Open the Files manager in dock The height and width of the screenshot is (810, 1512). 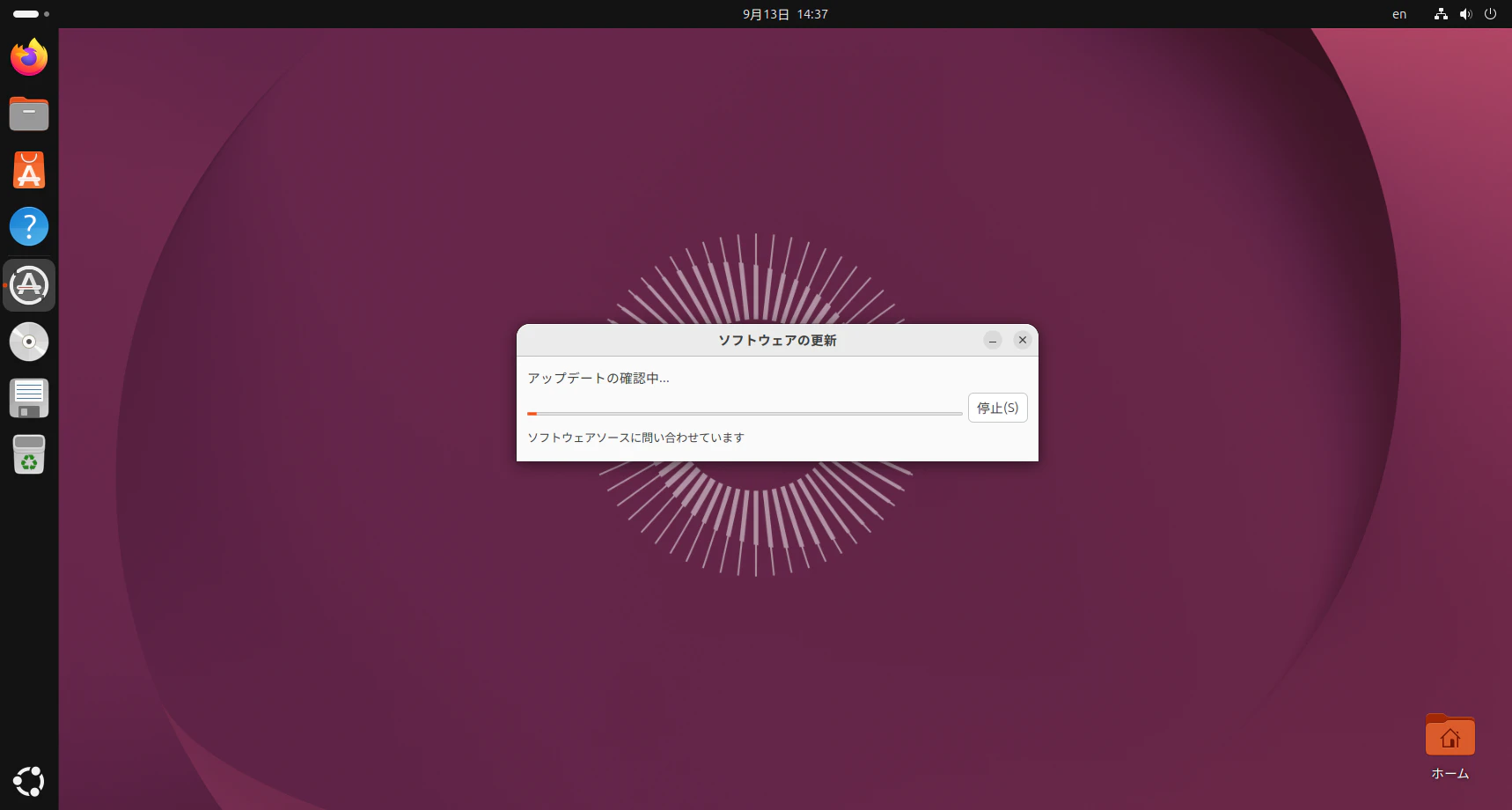(29, 114)
